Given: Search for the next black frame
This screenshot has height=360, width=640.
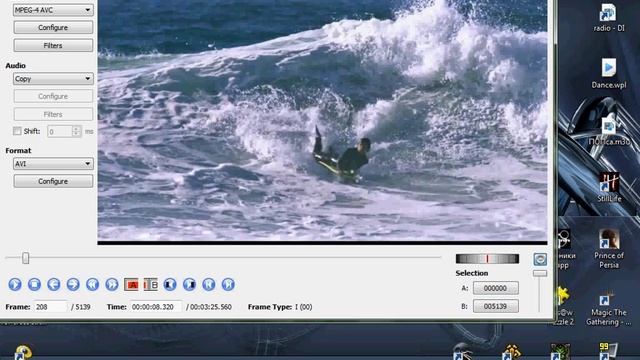Looking at the screenshot, I should click(x=189, y=284).
